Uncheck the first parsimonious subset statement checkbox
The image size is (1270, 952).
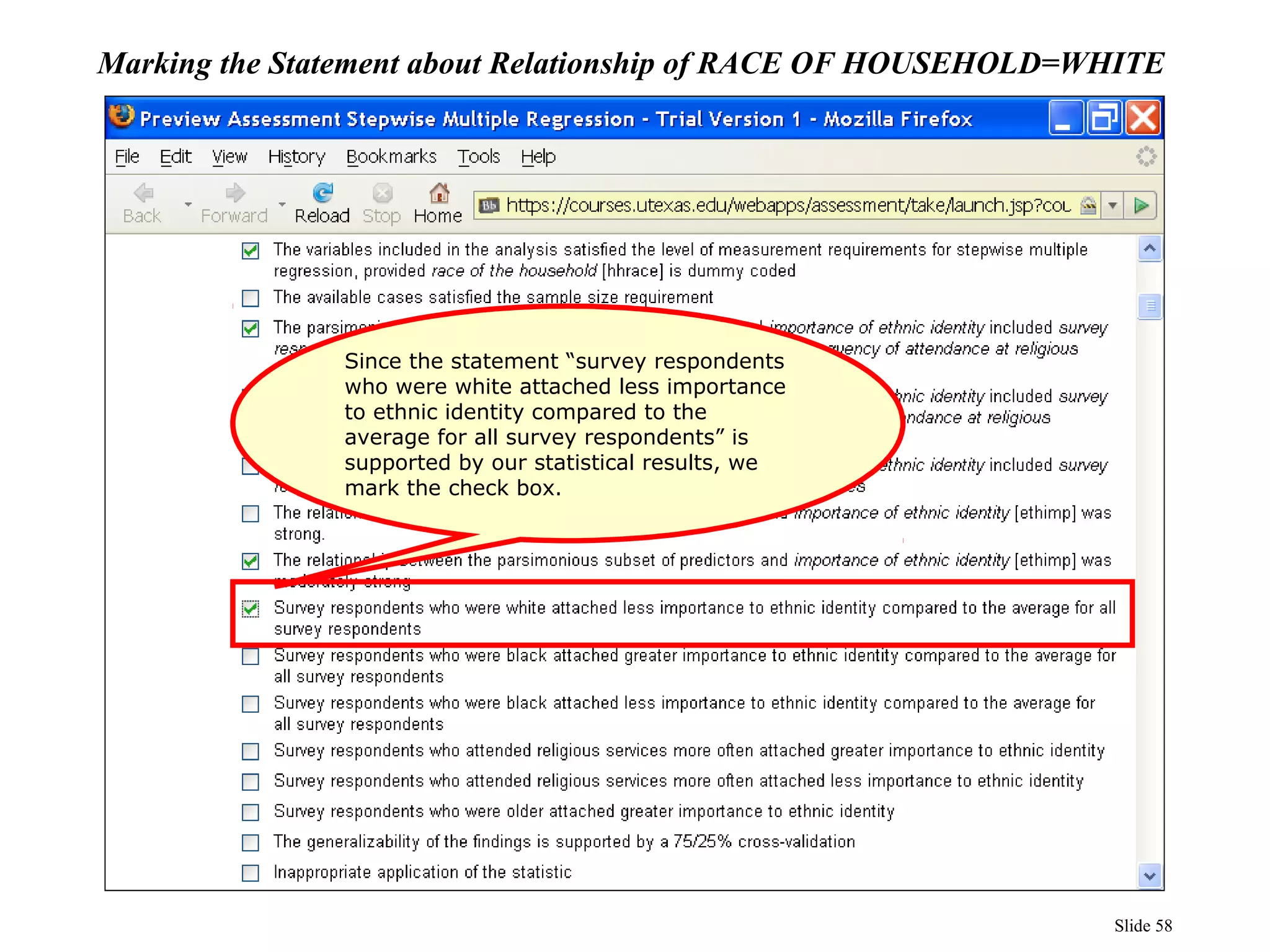(251, 328)
